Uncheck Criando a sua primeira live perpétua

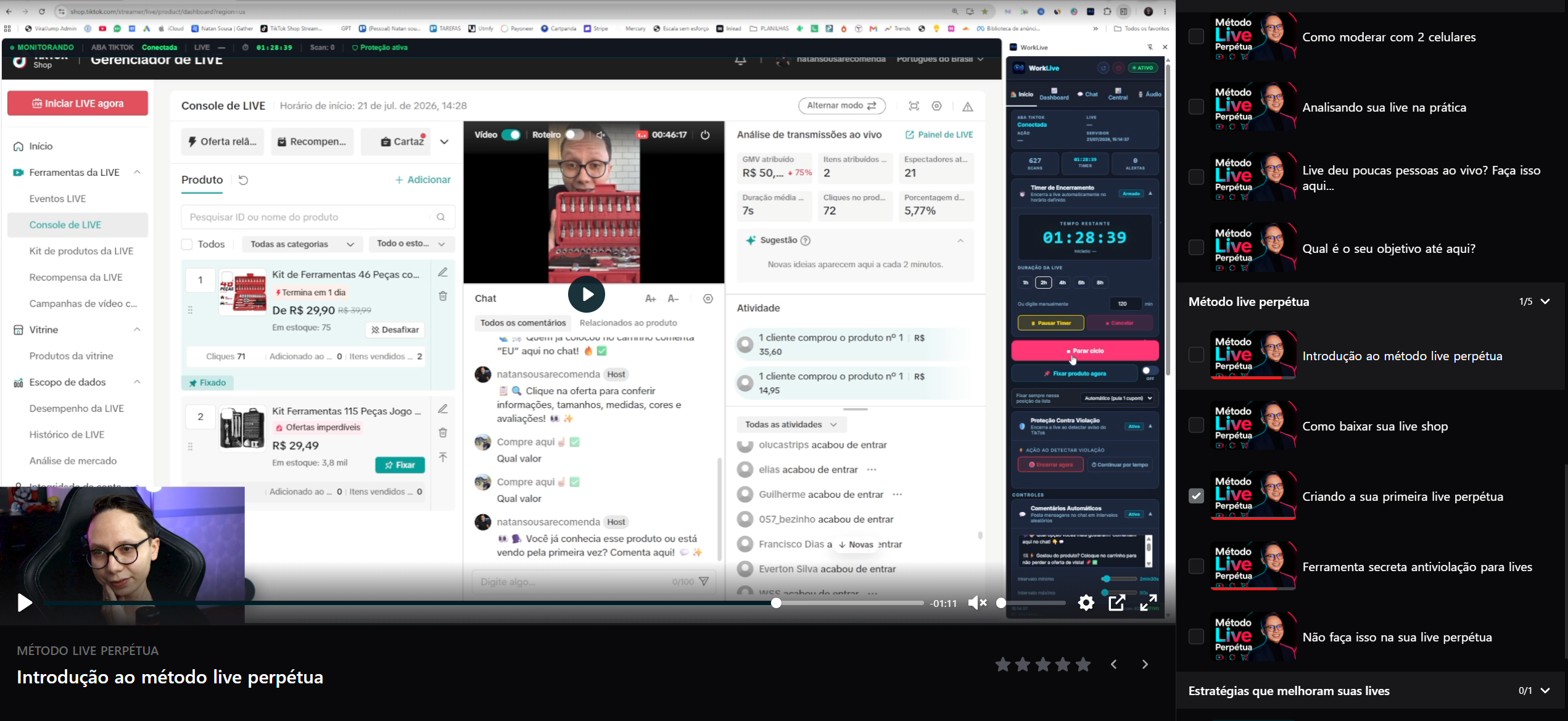pyautogui.click(x=1196, y=496)
